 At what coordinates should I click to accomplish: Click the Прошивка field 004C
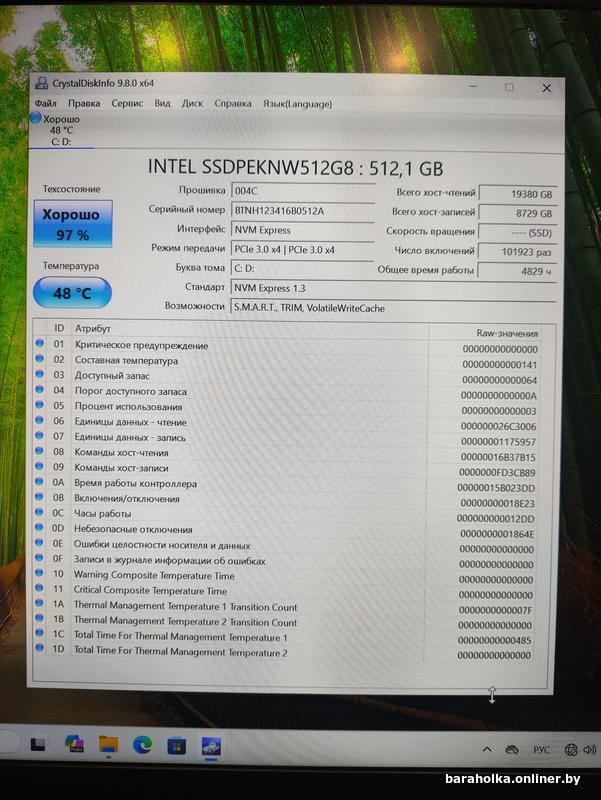pos(303,191)
